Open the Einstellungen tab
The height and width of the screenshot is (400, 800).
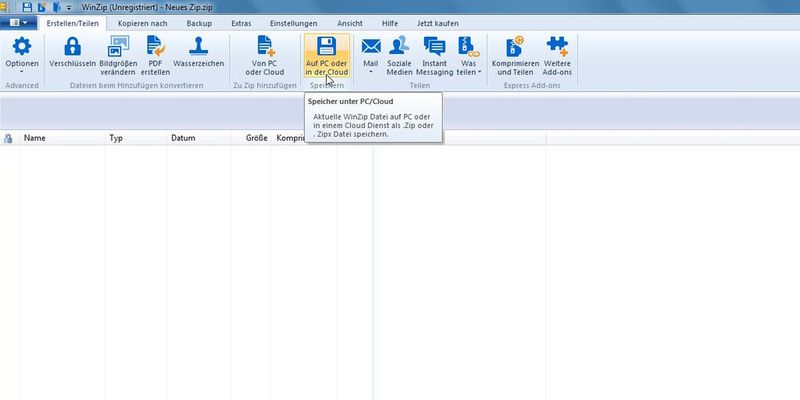[293, 23]
